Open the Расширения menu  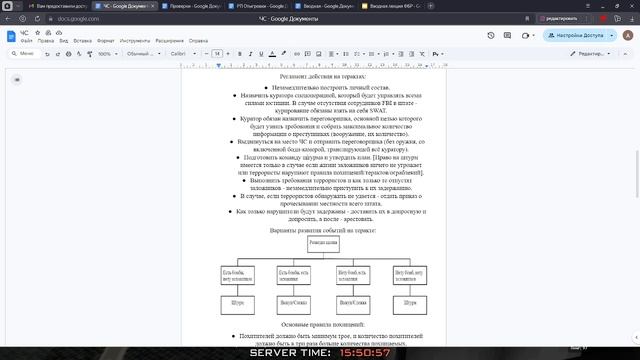[169, 41]
